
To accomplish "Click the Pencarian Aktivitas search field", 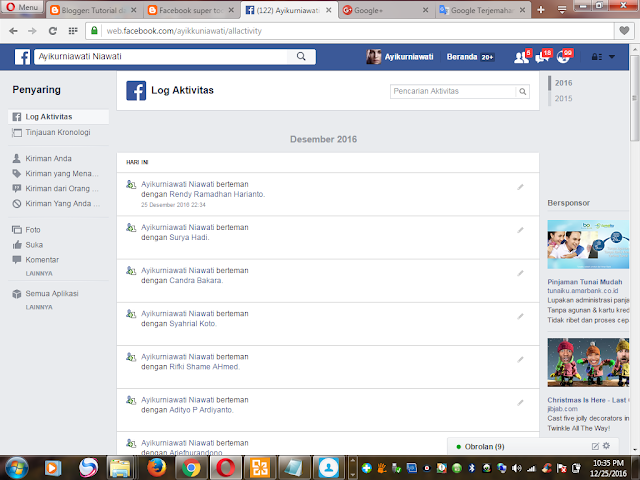I will point(453,91).
